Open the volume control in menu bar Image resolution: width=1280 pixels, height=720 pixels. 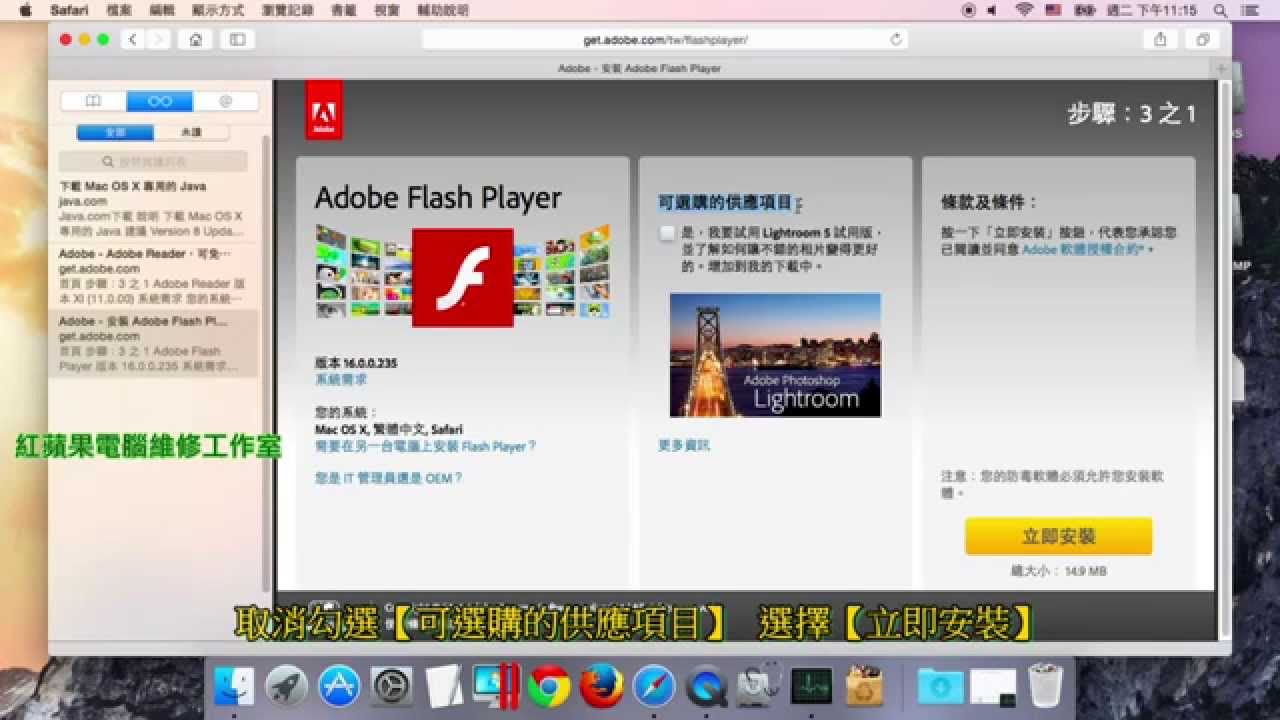click(x=992, y=10)
